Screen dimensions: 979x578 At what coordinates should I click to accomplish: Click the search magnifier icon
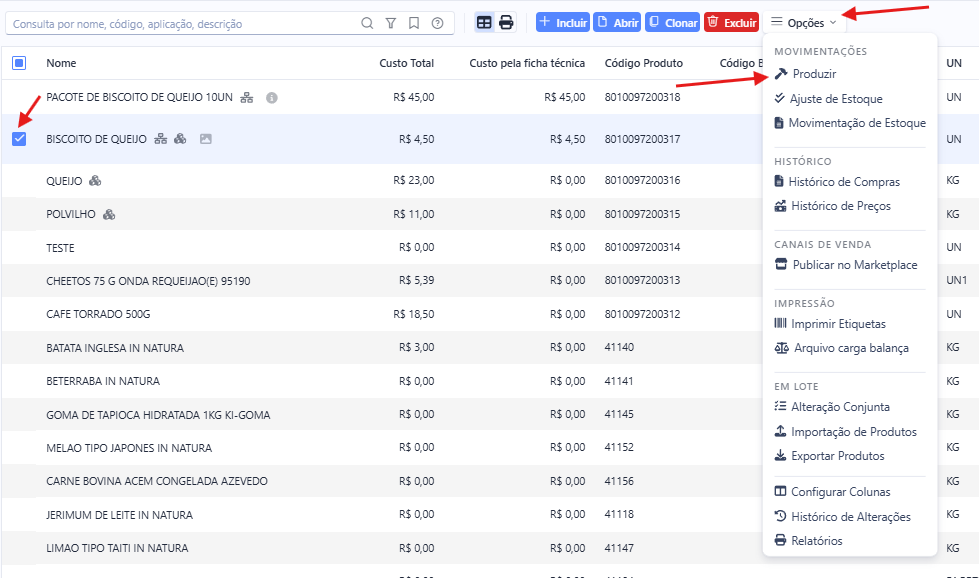(367, 23)
